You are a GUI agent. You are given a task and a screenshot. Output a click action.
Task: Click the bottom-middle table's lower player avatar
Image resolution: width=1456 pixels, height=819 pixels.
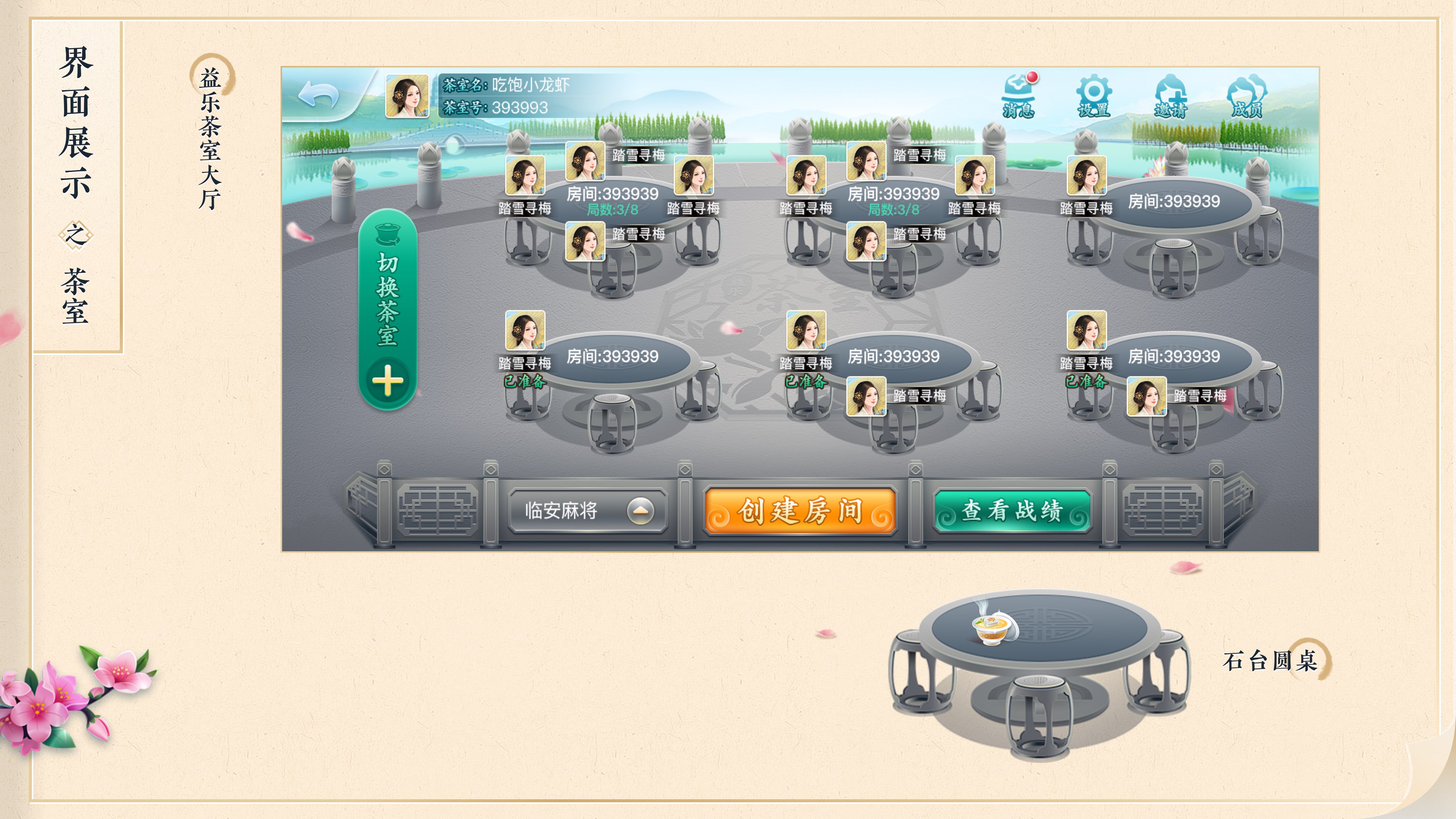point(866,396)
